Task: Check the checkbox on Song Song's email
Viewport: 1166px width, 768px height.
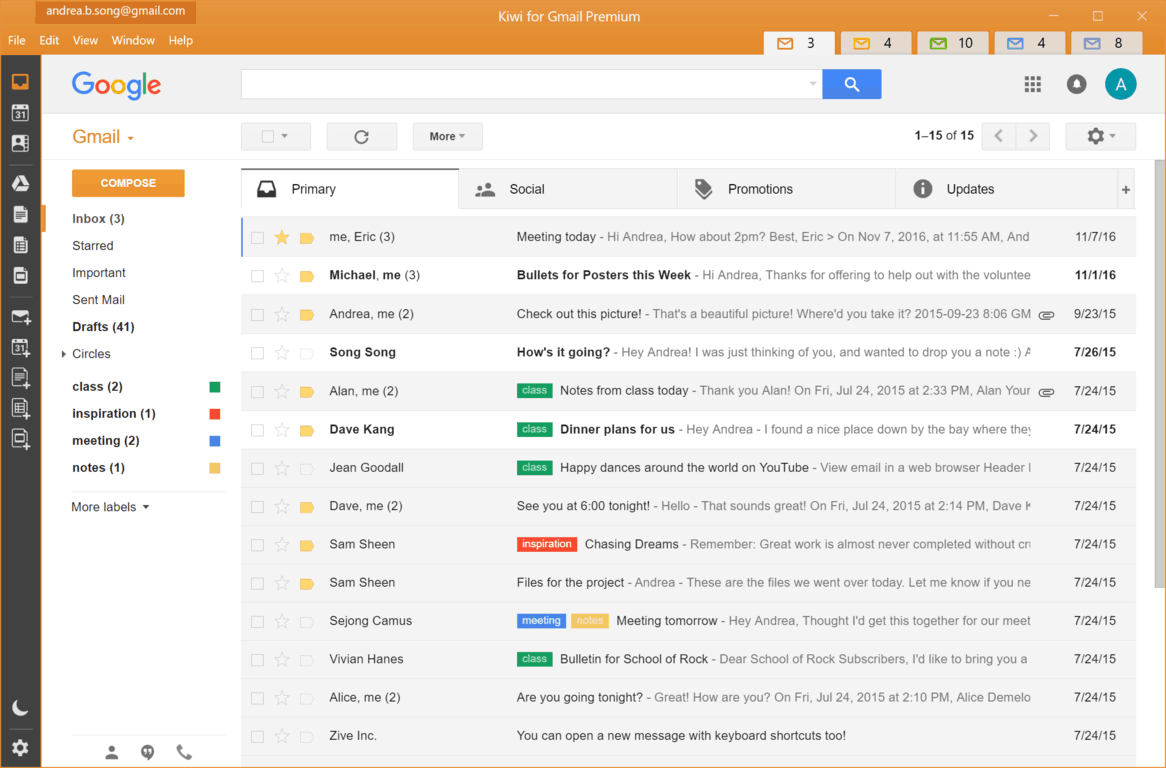Action: tap(257, 352)
